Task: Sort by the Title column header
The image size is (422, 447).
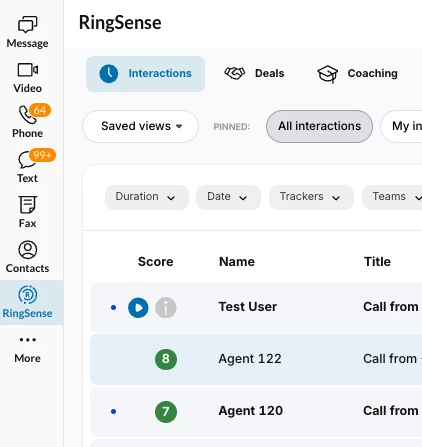Action: (377, 262)
